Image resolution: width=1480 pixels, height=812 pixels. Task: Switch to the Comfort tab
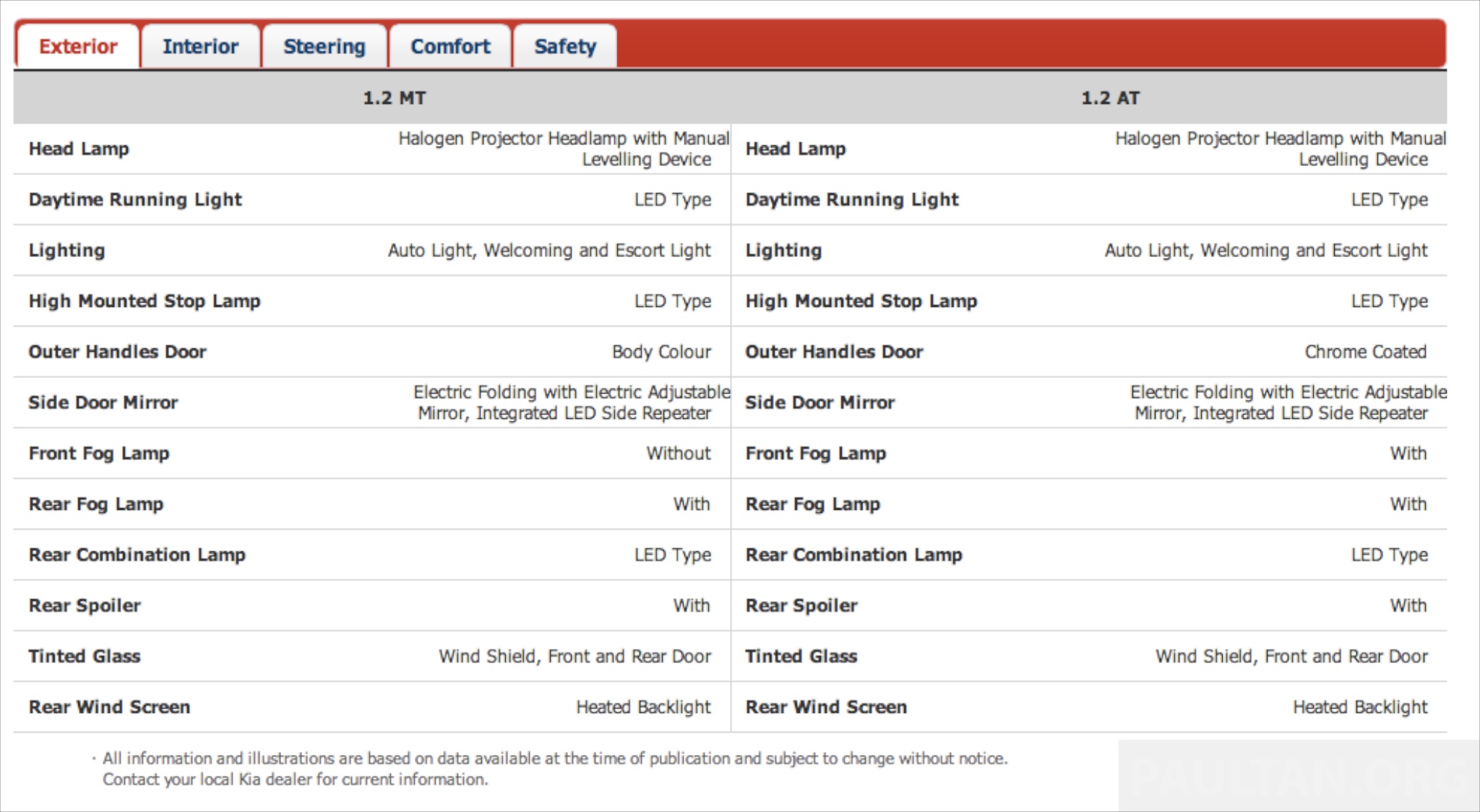[450, 47]
